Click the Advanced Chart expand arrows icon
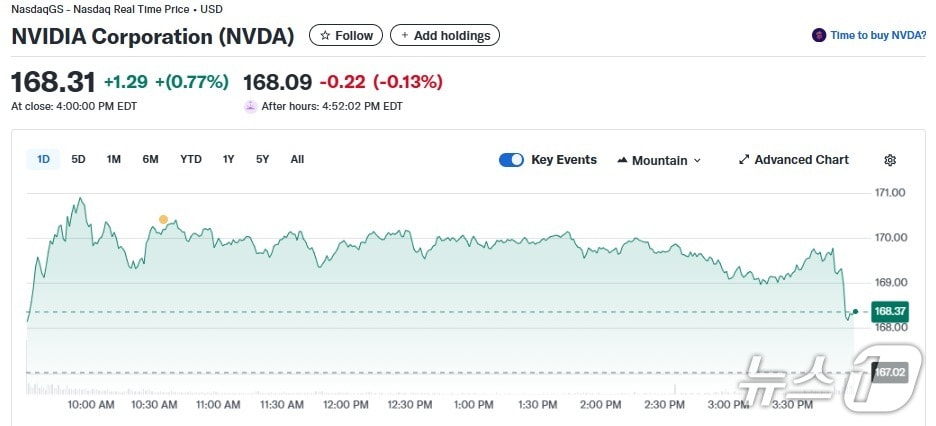Screen dimensions: 936x426 (x=744, y=160)
